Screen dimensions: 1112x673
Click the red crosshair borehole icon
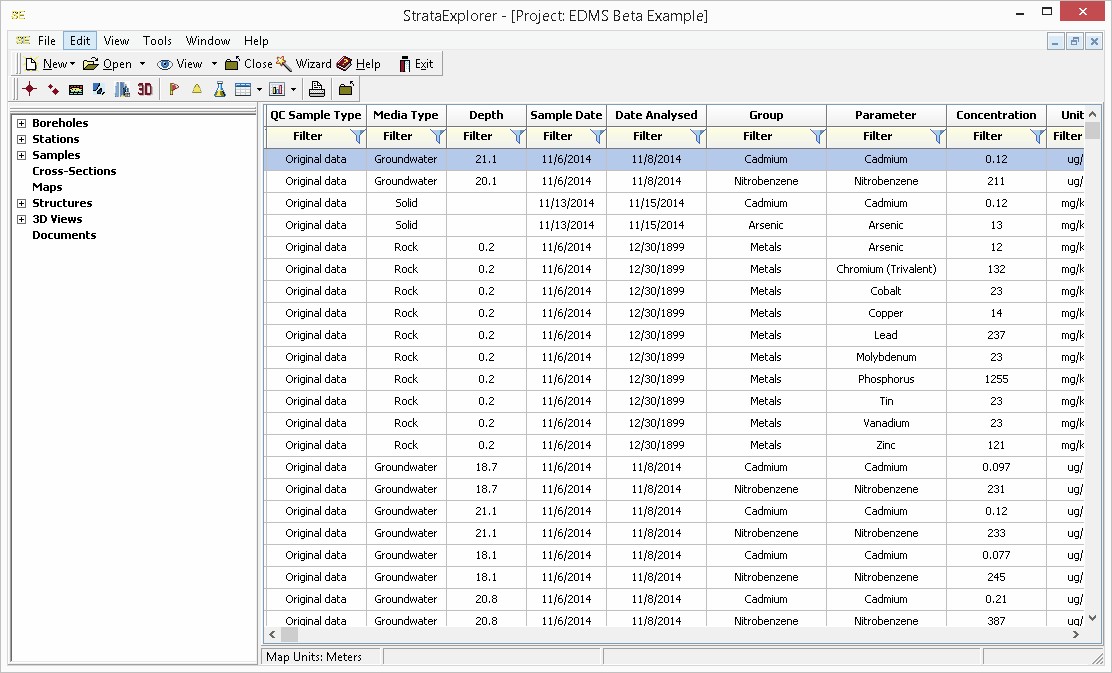click(x=30, y=89)
